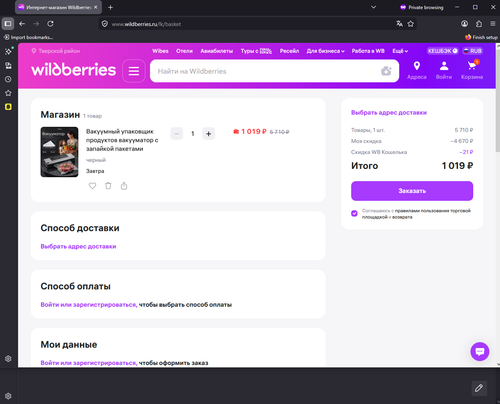Click the 1 019 ₽ item price
The height and width of the screenshot is (404, 500).
(x=254, y=132)
